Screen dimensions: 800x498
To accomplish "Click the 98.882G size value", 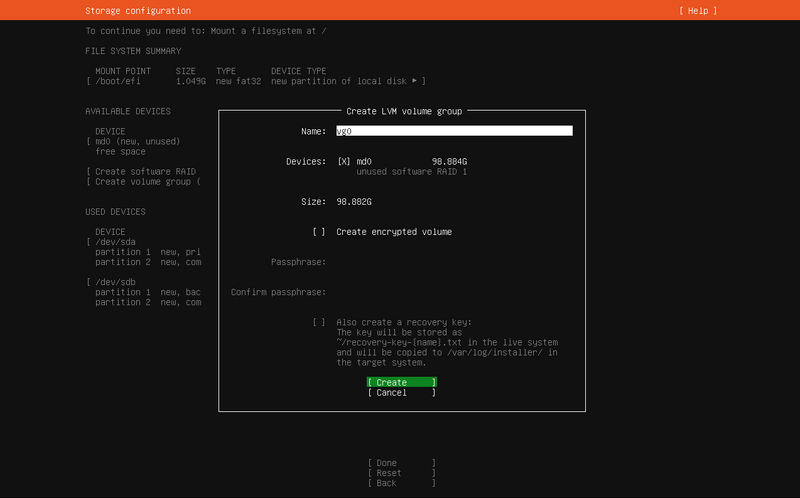I will [x=354, y=202].
